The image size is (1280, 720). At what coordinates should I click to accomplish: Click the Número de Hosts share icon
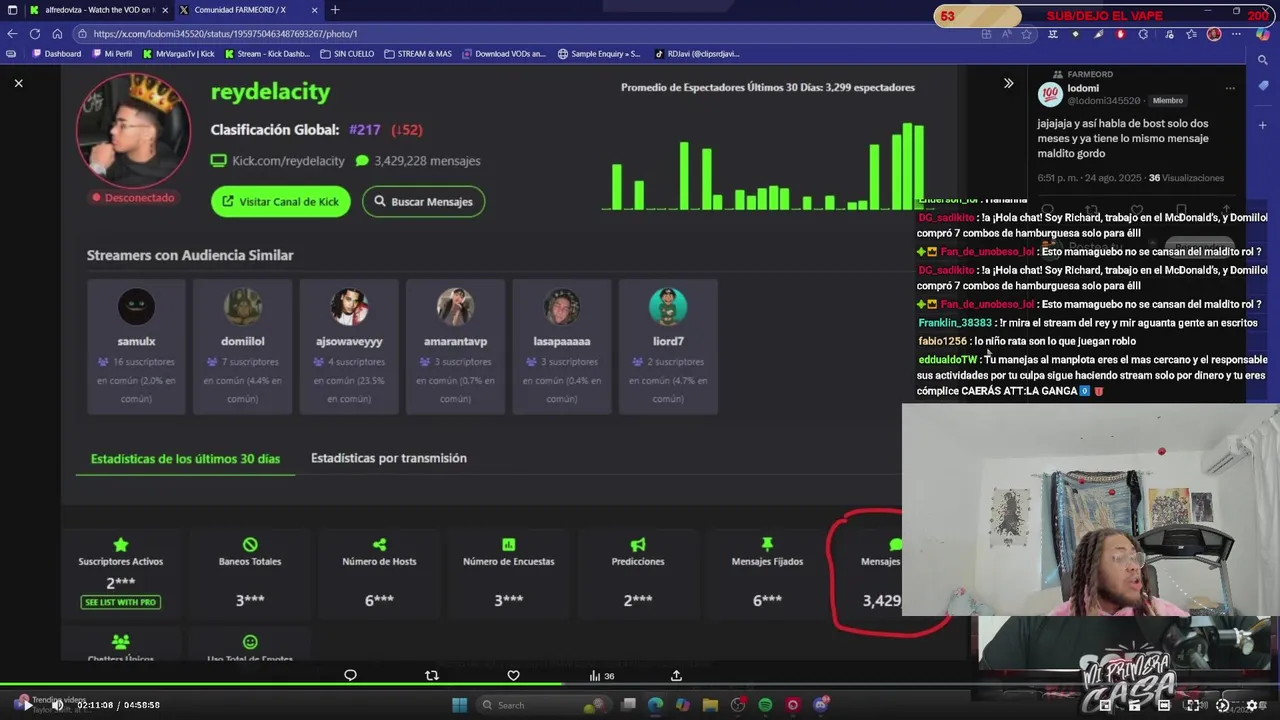(379, 545)
